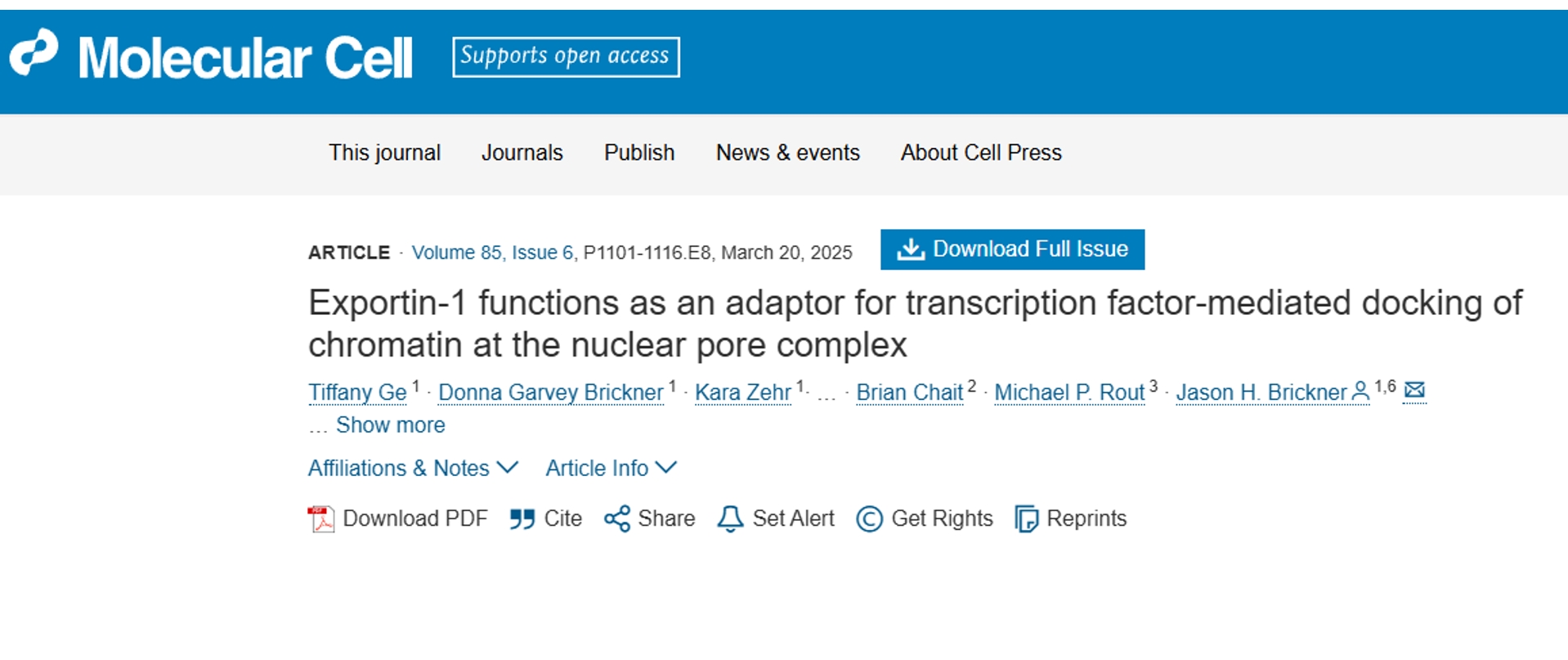
Task: Click the Molecular Cell logo icon
Action: 34,52
